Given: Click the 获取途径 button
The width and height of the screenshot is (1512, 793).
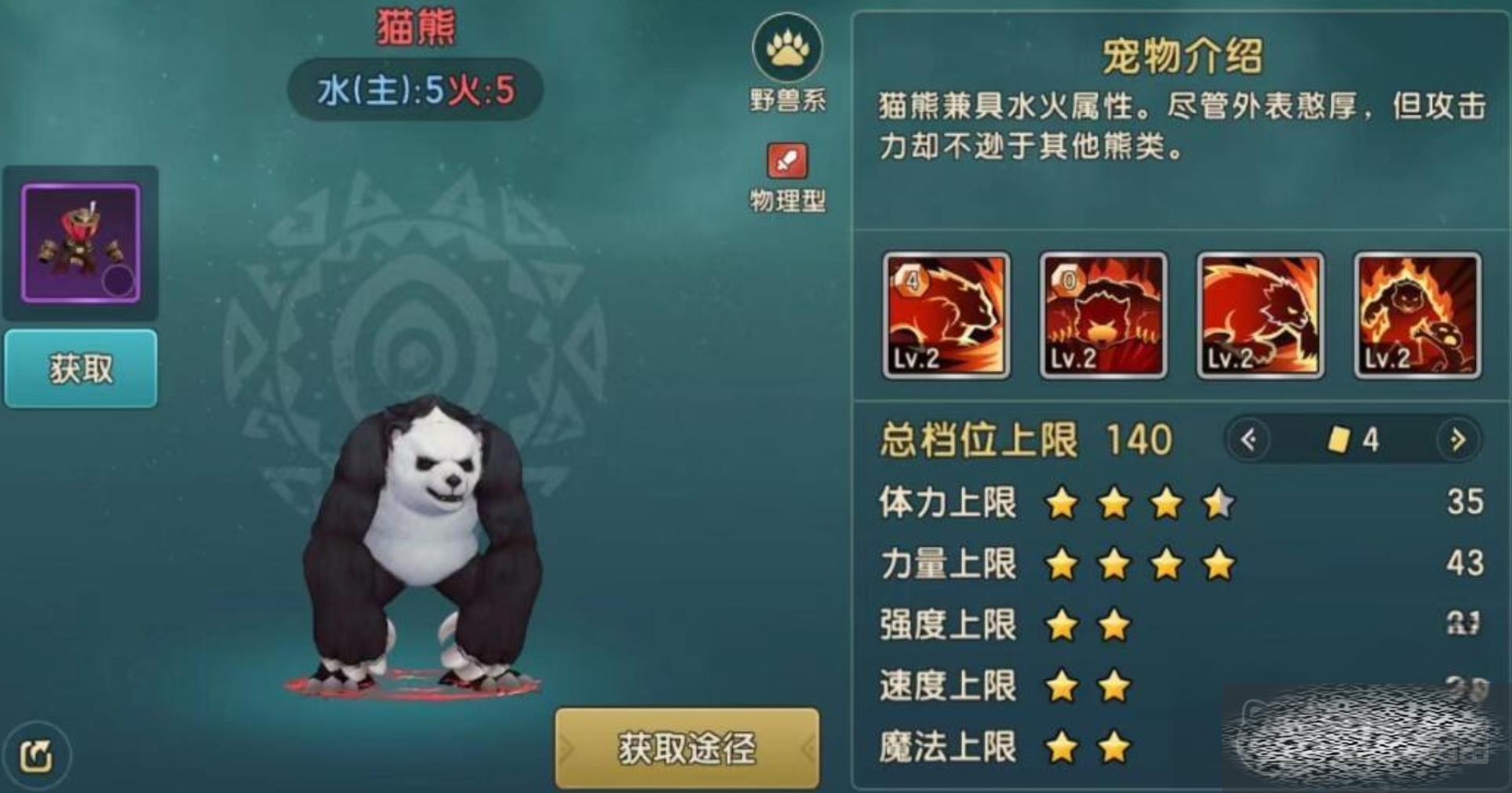Looking at the screenshot, I should (x=687, y=748).
